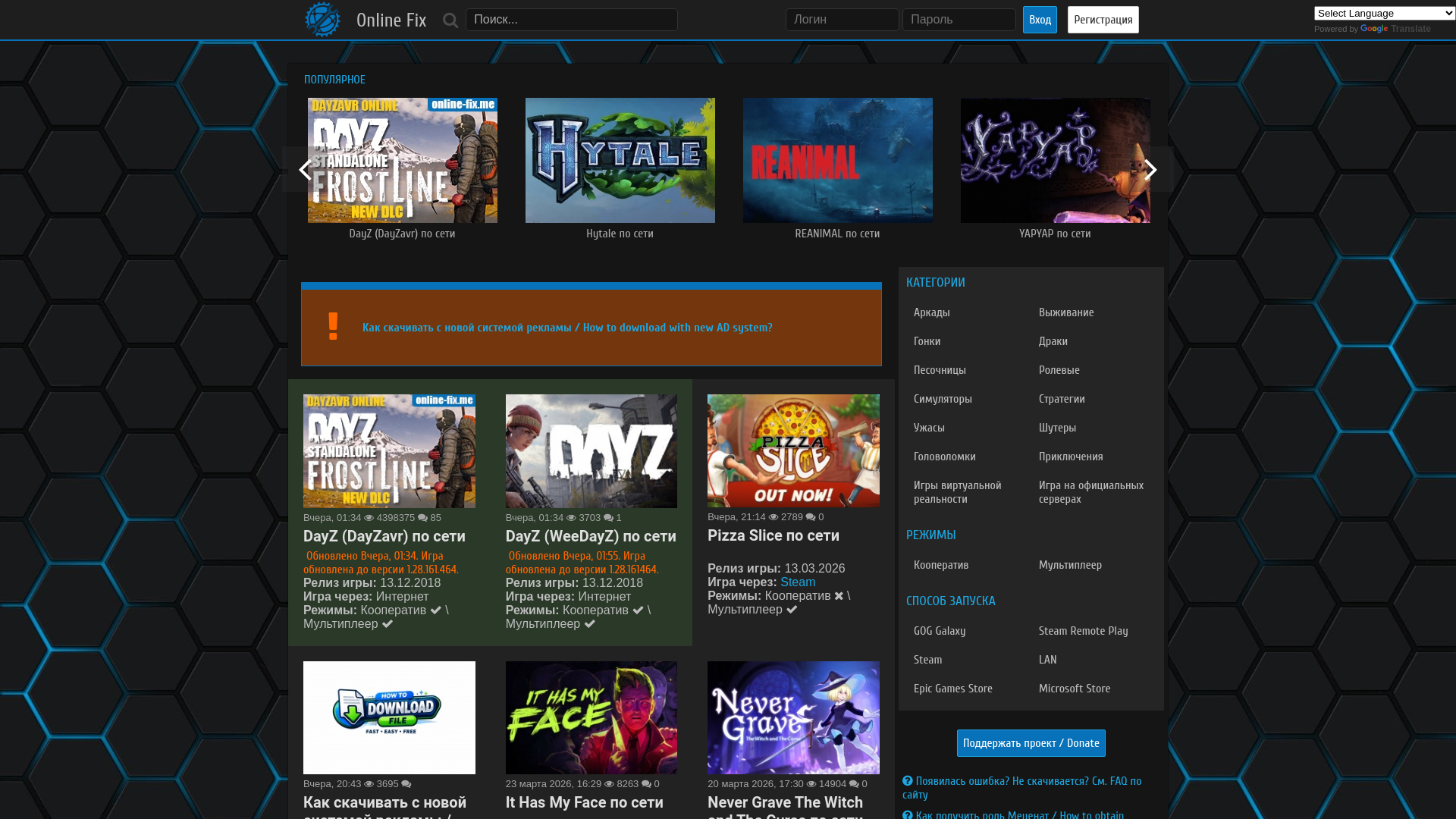Click the Пароль input field
Screen dimensions: 1456x819
(x=959, y=20)
